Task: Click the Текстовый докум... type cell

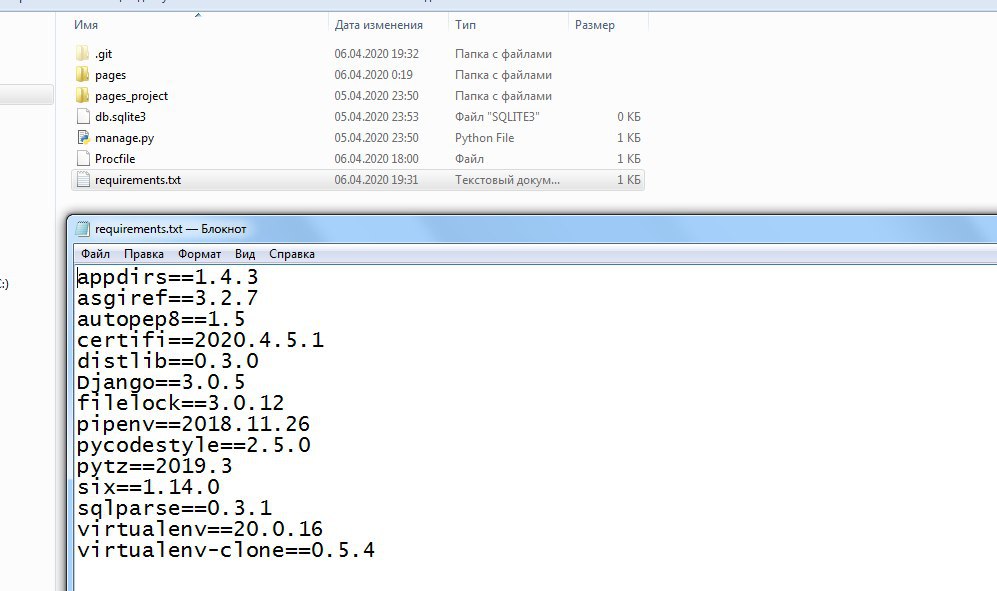Action: [507, 180]
